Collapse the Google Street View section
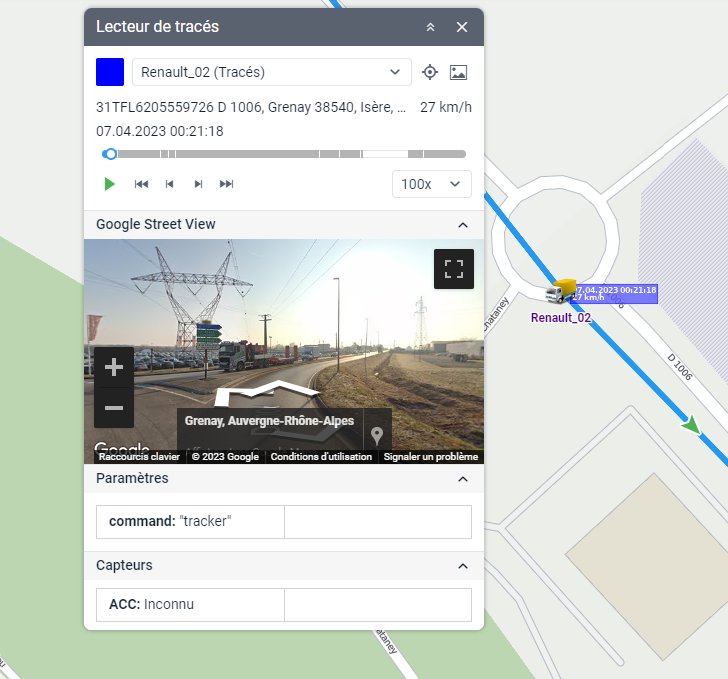This screenshot has height=679, width=728. click(463, 225)
